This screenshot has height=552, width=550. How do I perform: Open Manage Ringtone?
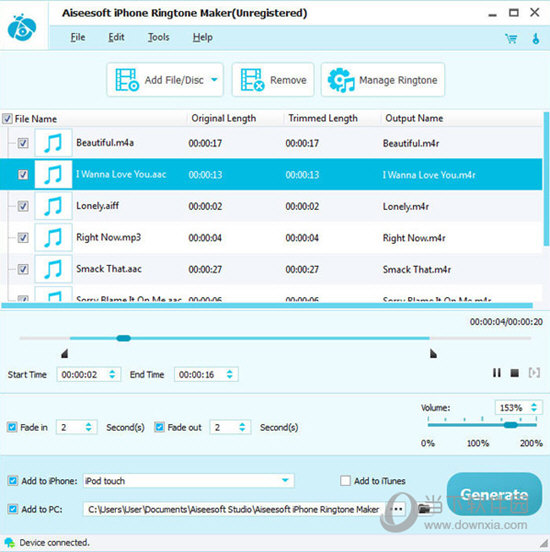pos(383,80)
